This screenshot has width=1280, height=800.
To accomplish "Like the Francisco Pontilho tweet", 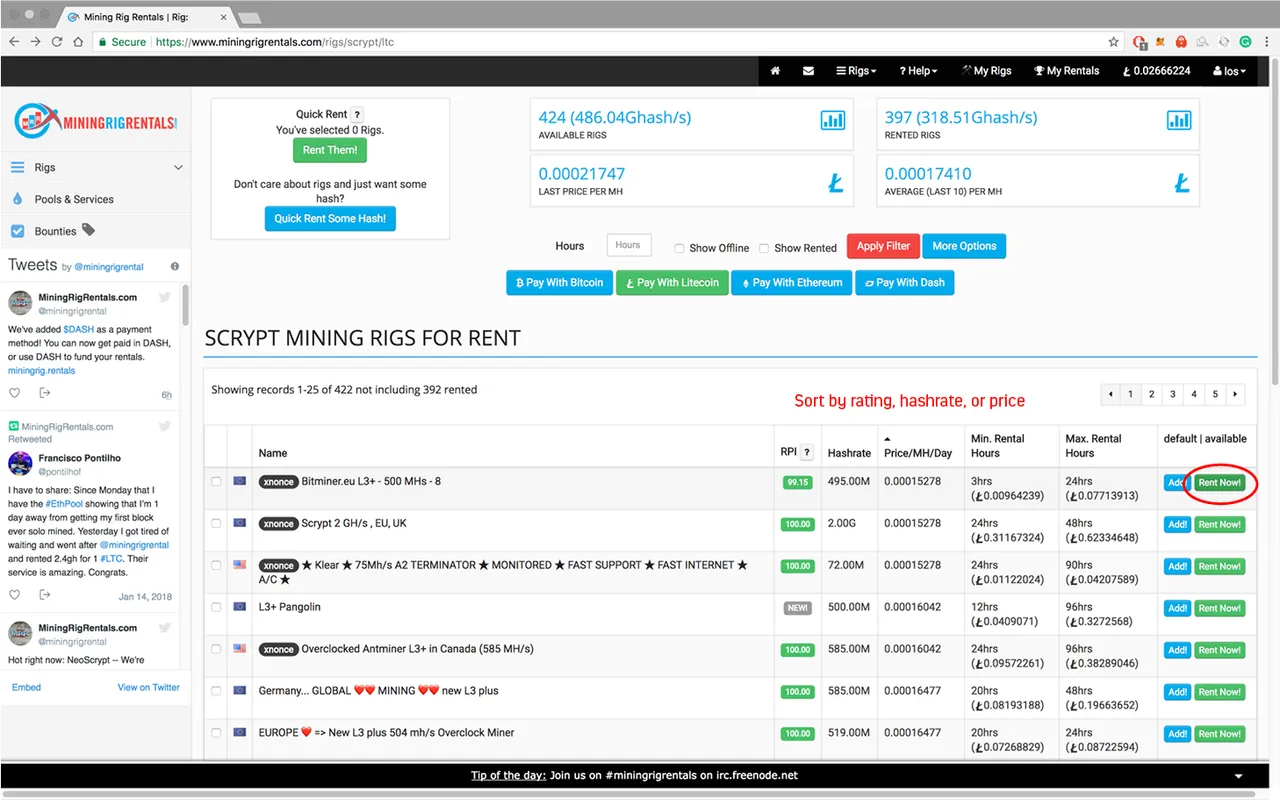I will [x=14, y=595].
